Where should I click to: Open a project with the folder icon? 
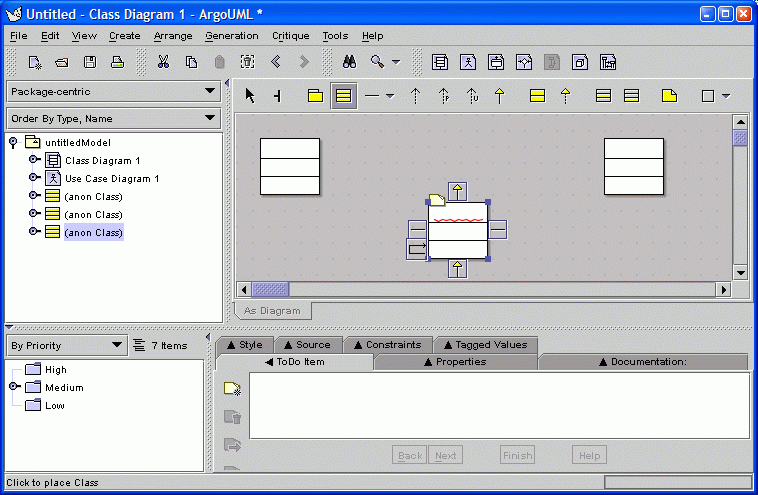[x=62, y=62]
